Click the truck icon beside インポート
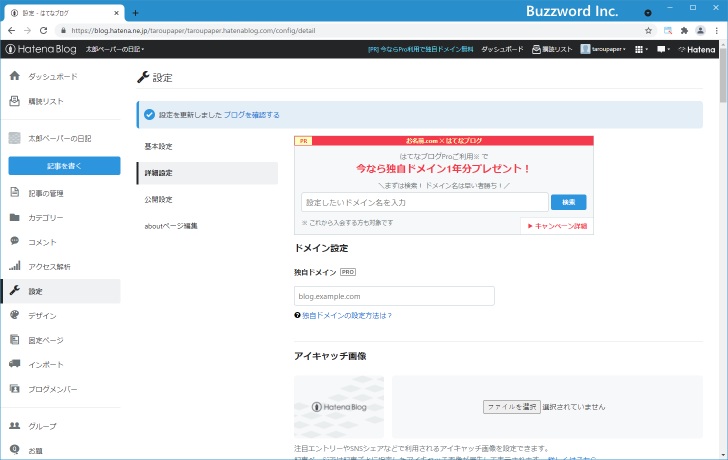 tap(15, 363)
